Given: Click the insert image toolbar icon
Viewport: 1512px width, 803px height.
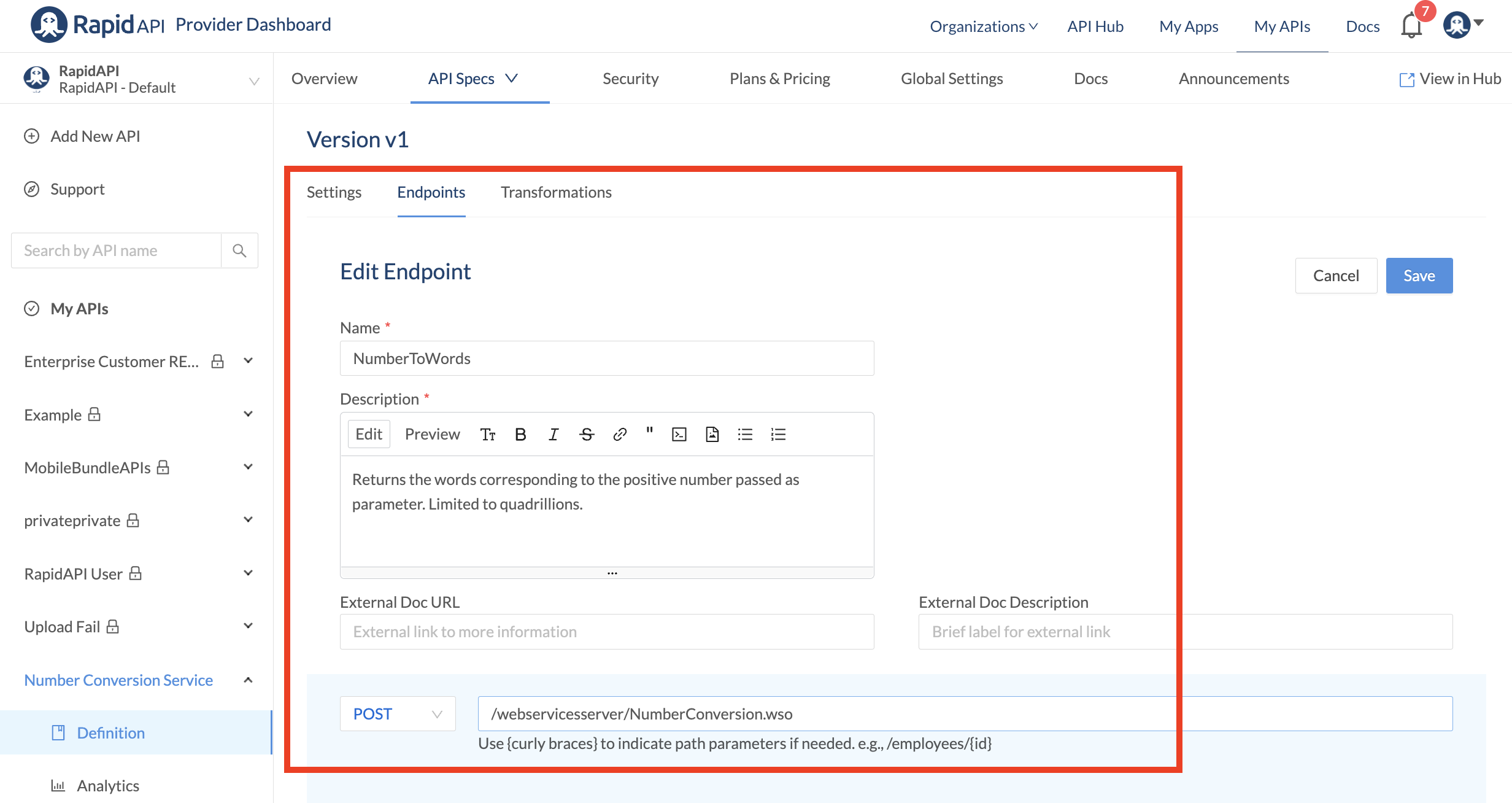Looking at the screenshot, I should pyautogui.click(x=712, y=435).
